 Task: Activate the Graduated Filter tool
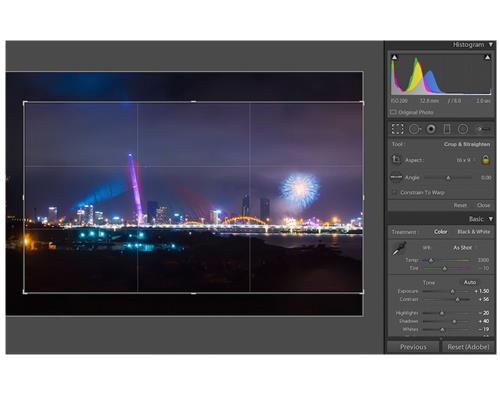447,129
